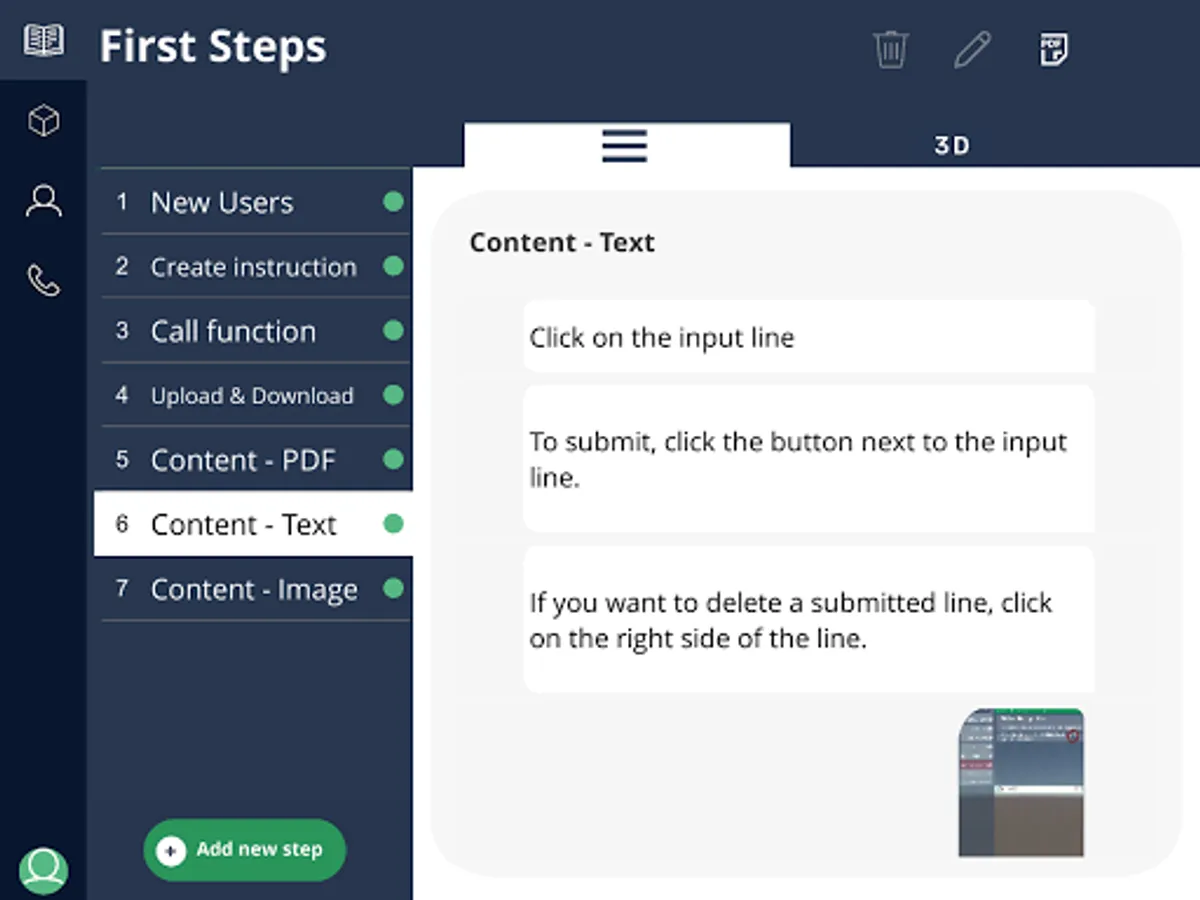The height and width of the screenshot is (900, 1200).
Task: Open the 3D cube sidebar icon
Action: pyautogui.click(x=43, y=121)
